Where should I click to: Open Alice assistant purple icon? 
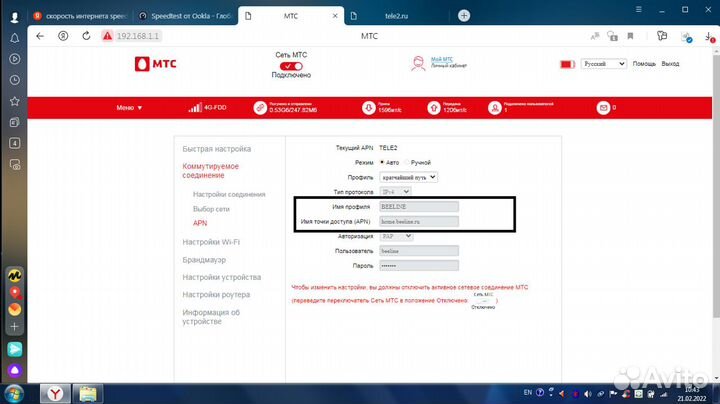tap(15, 370)
